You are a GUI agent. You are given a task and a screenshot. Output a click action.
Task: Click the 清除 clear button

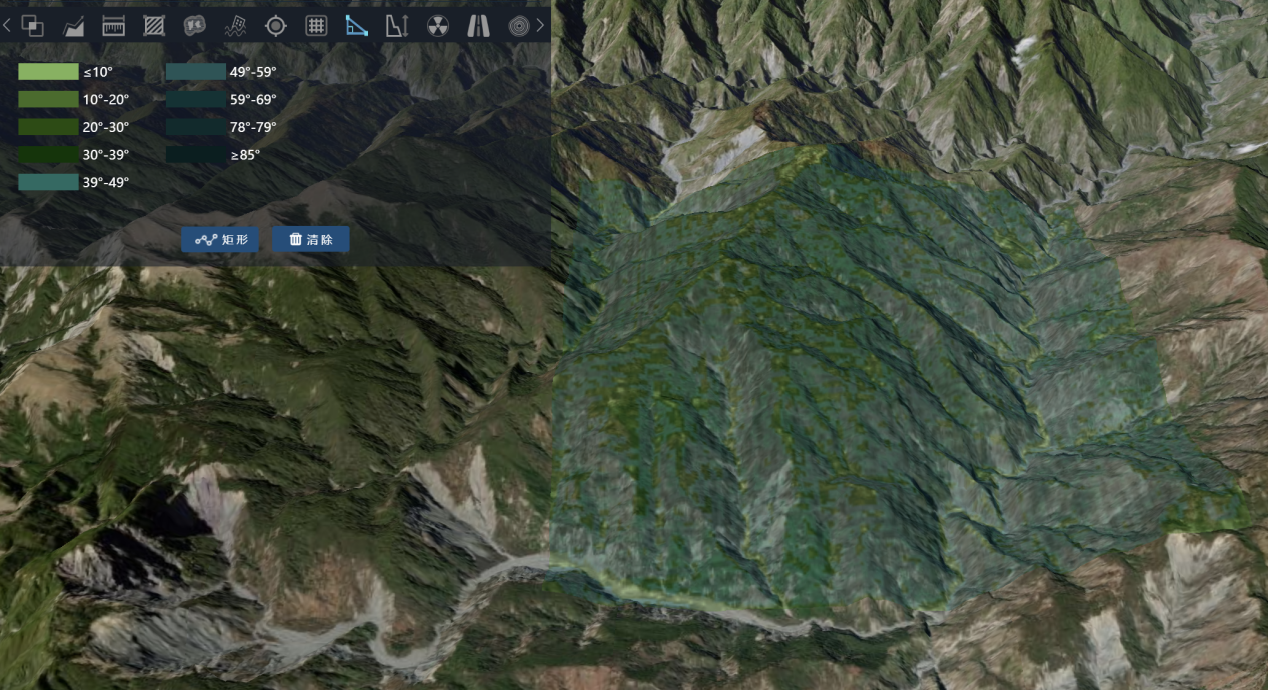coord(311,239)
